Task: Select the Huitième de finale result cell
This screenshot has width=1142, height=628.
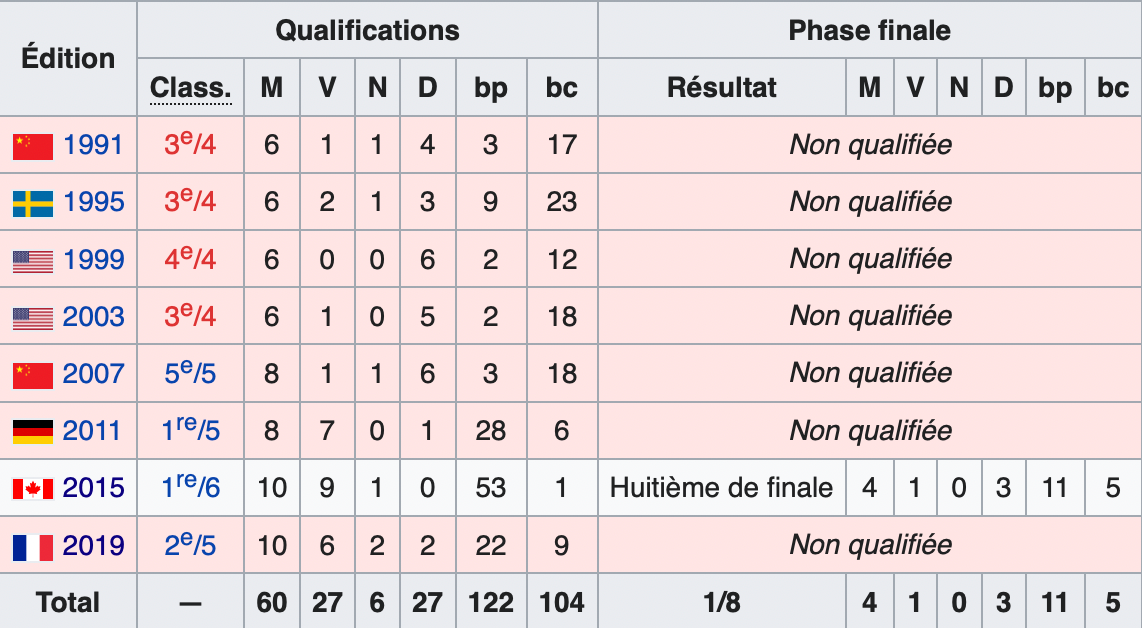Action: coord(722,487)
